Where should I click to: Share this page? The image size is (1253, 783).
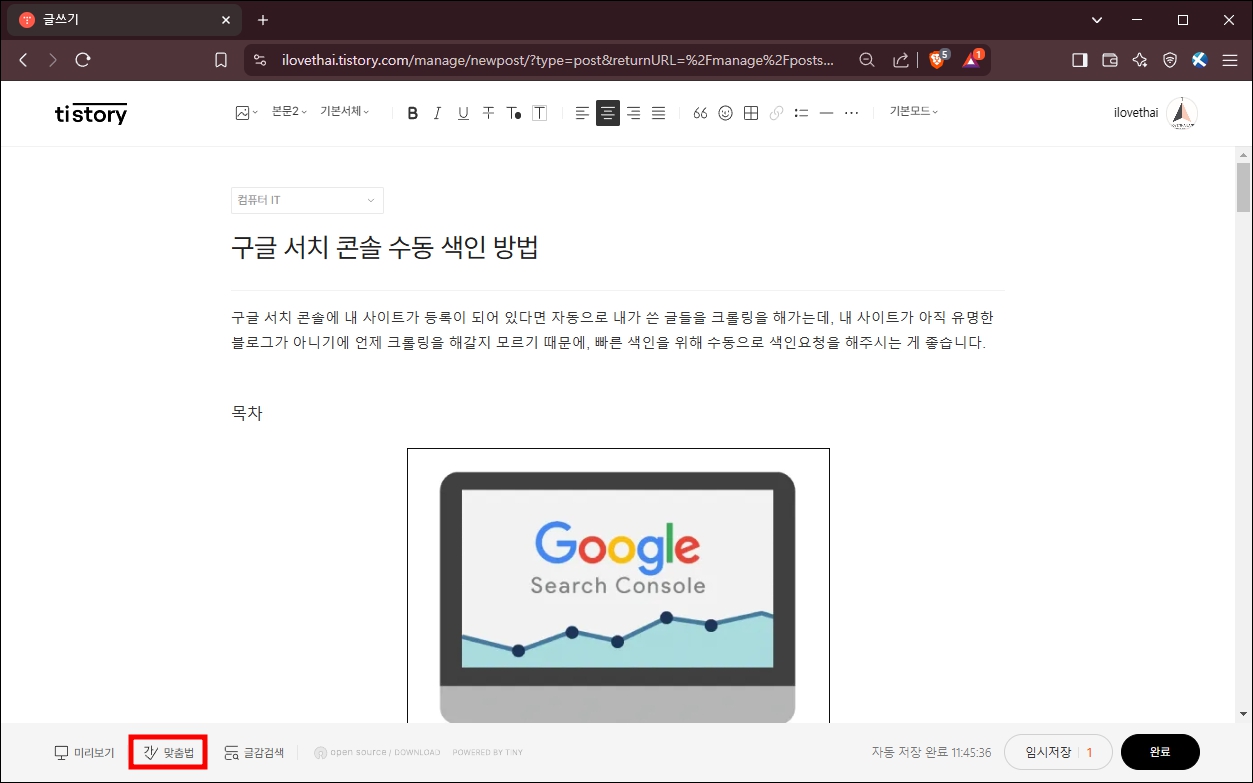(x=901, y=60)
